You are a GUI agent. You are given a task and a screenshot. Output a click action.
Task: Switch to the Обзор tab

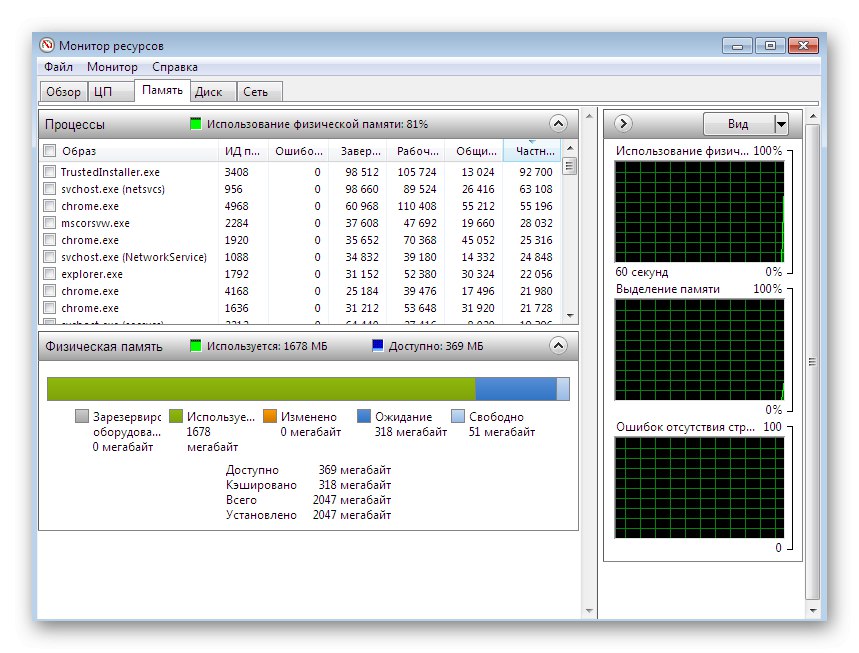(64, 92)
